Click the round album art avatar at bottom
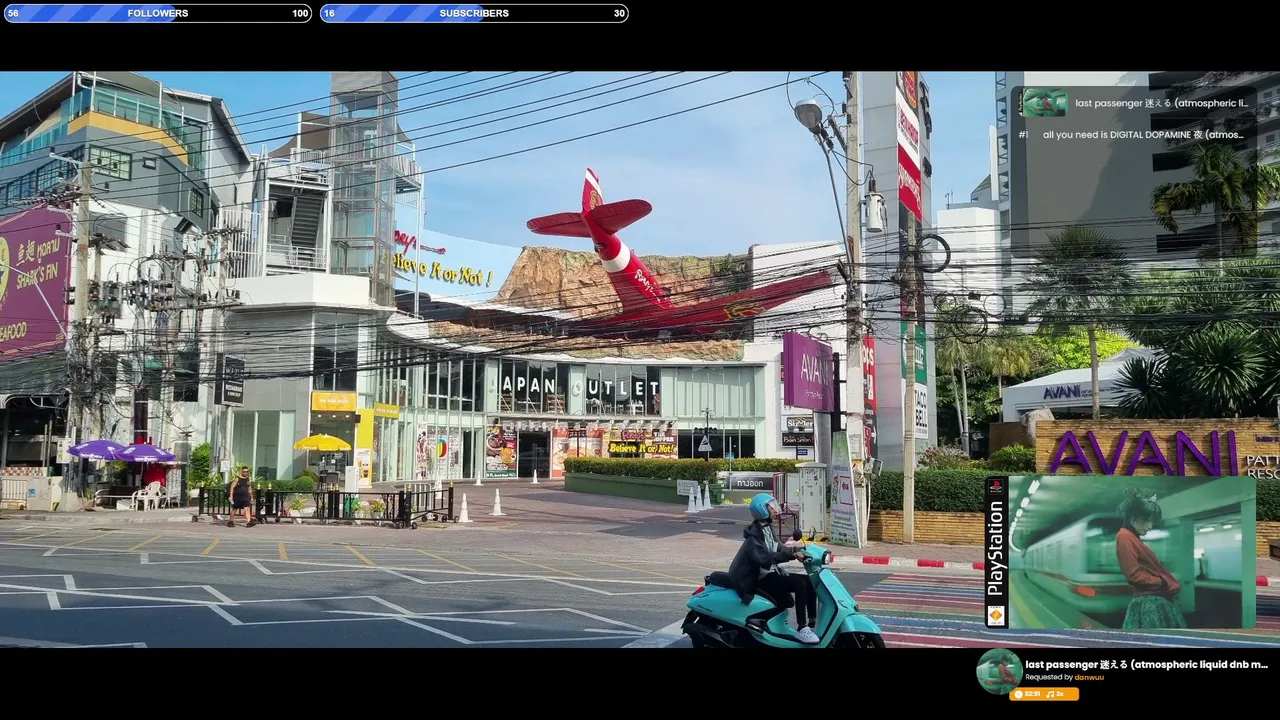The image size is (1280, 720). pyautogui.click(x=999, y=671)
